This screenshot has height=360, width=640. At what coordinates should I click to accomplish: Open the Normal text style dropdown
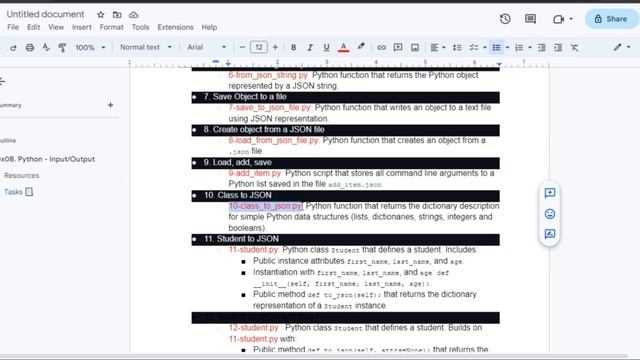click(x=146, y=47)
